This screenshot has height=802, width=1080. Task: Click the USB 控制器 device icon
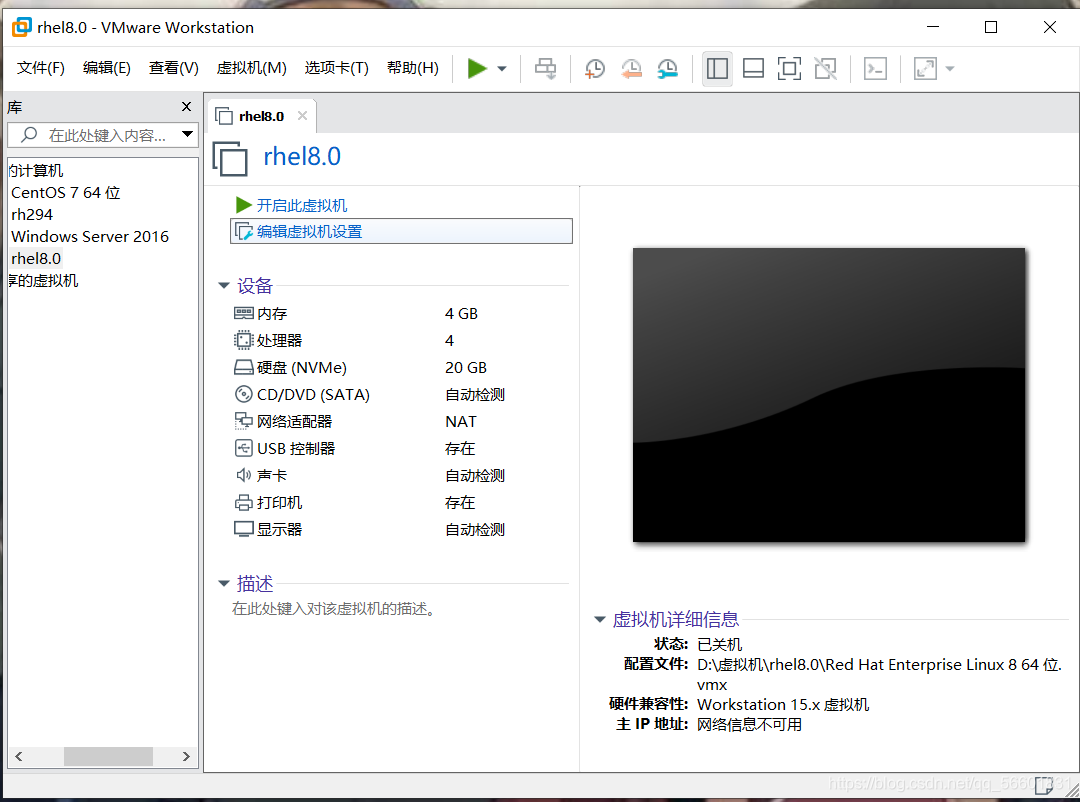tap(244, 449)
